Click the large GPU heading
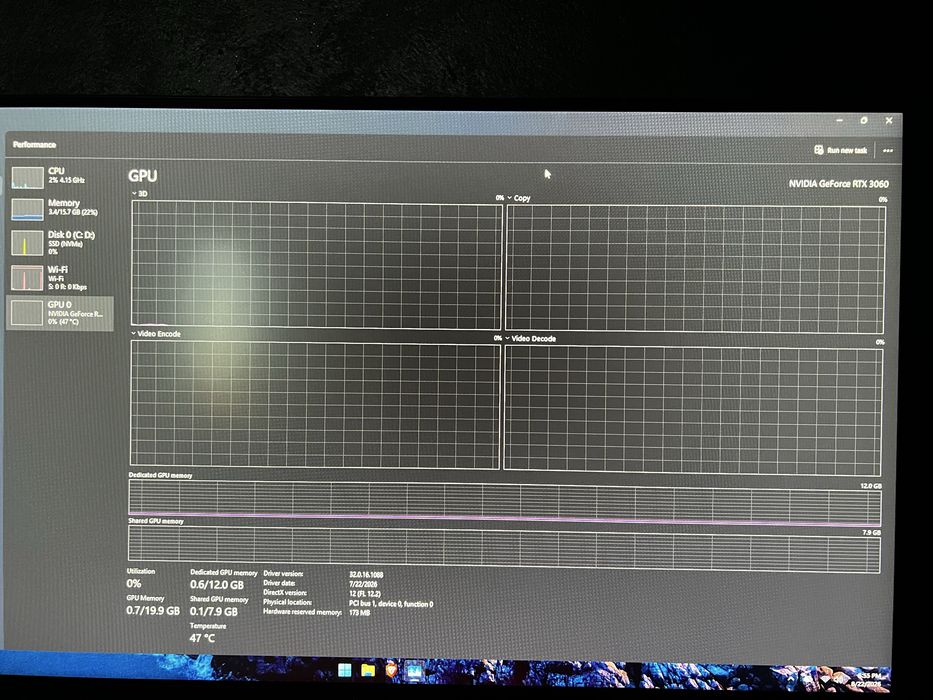The image size is (933, 700). 143,176
